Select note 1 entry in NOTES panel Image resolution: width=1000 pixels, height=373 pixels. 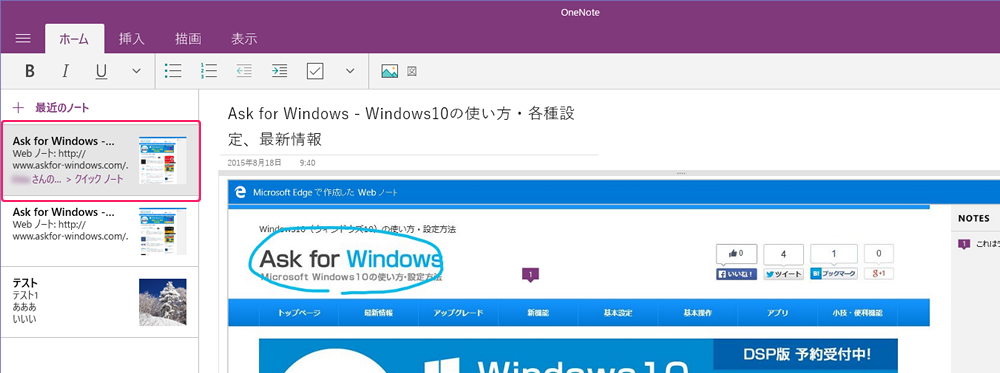coord(979,244)
